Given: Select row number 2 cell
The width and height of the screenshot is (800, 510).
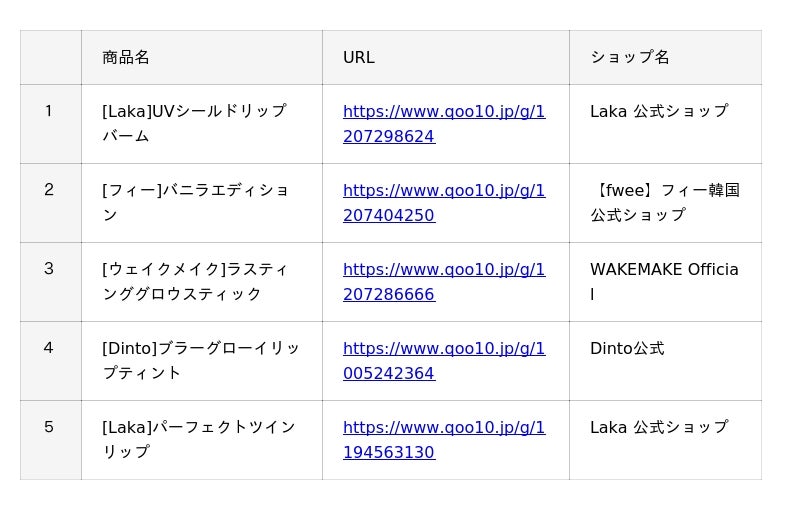Looking at the screenshot, I should [51, 203].
